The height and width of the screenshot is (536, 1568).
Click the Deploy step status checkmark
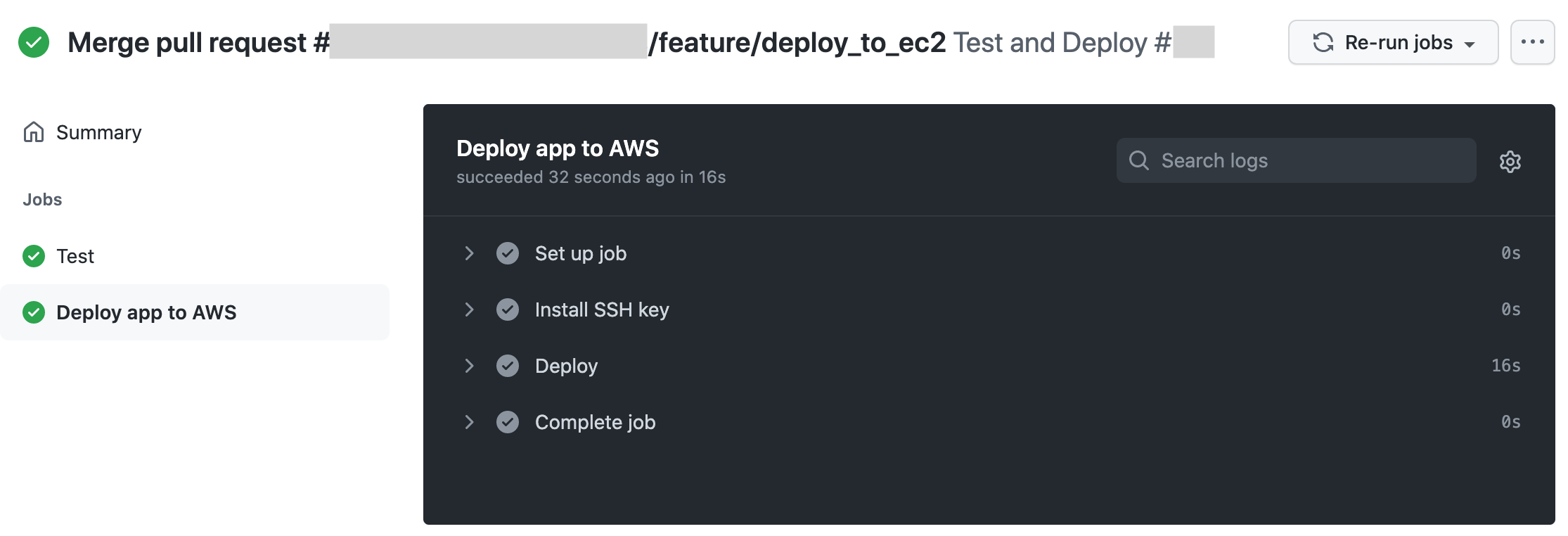(x=508, y=366)
